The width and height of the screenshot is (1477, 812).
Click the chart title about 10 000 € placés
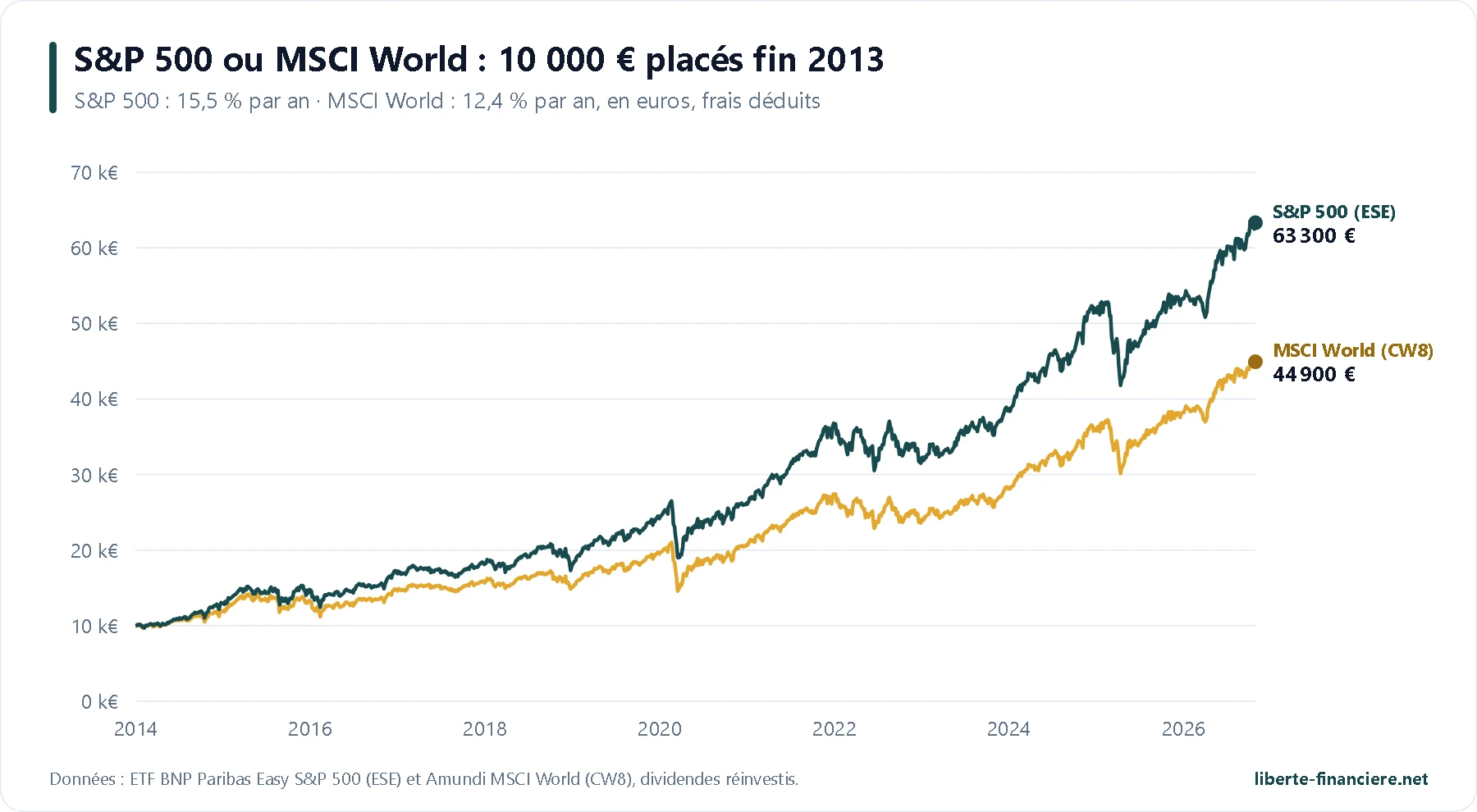pos(479,60)
